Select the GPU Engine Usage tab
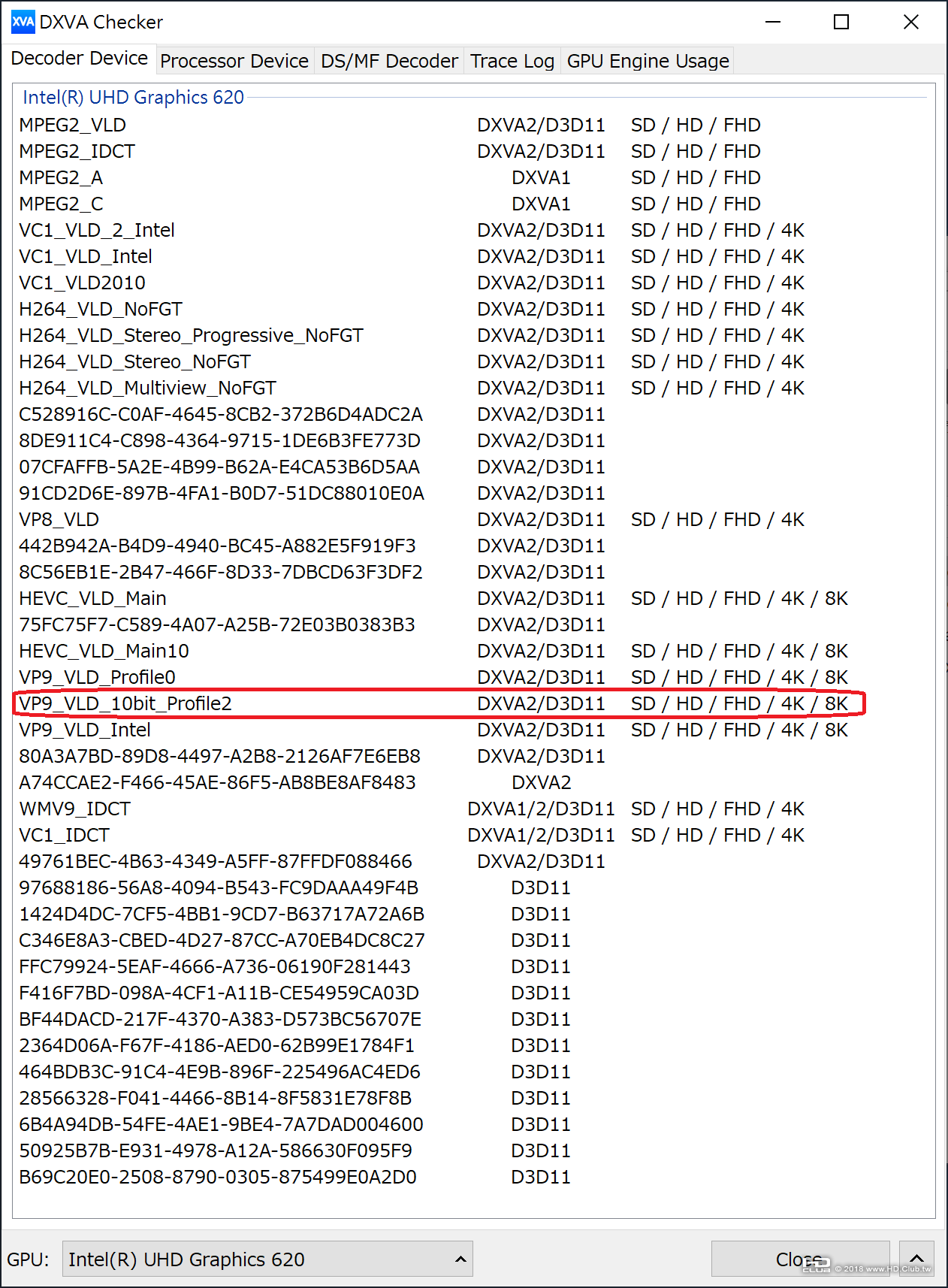The image size is (948, 1288). click(648, 61)
